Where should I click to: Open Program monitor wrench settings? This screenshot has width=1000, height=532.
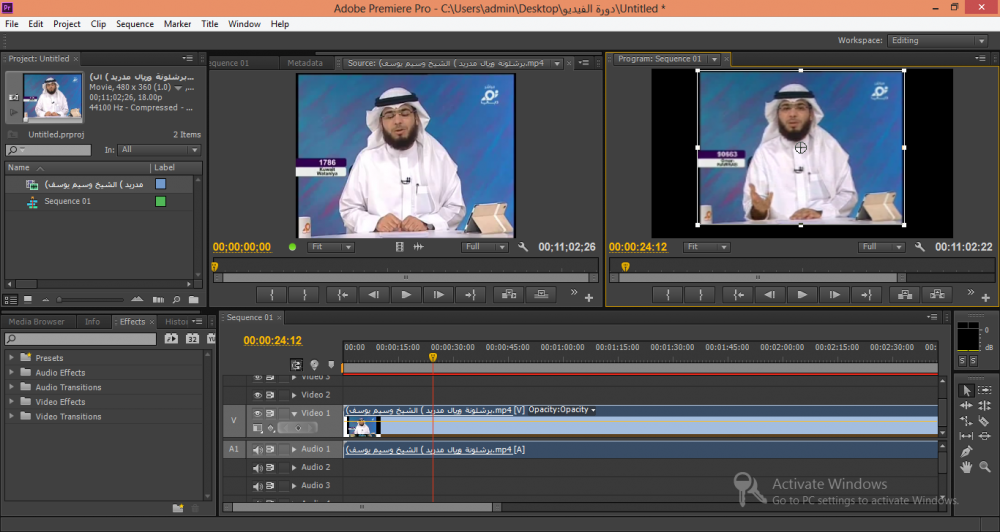click(920, 247)
